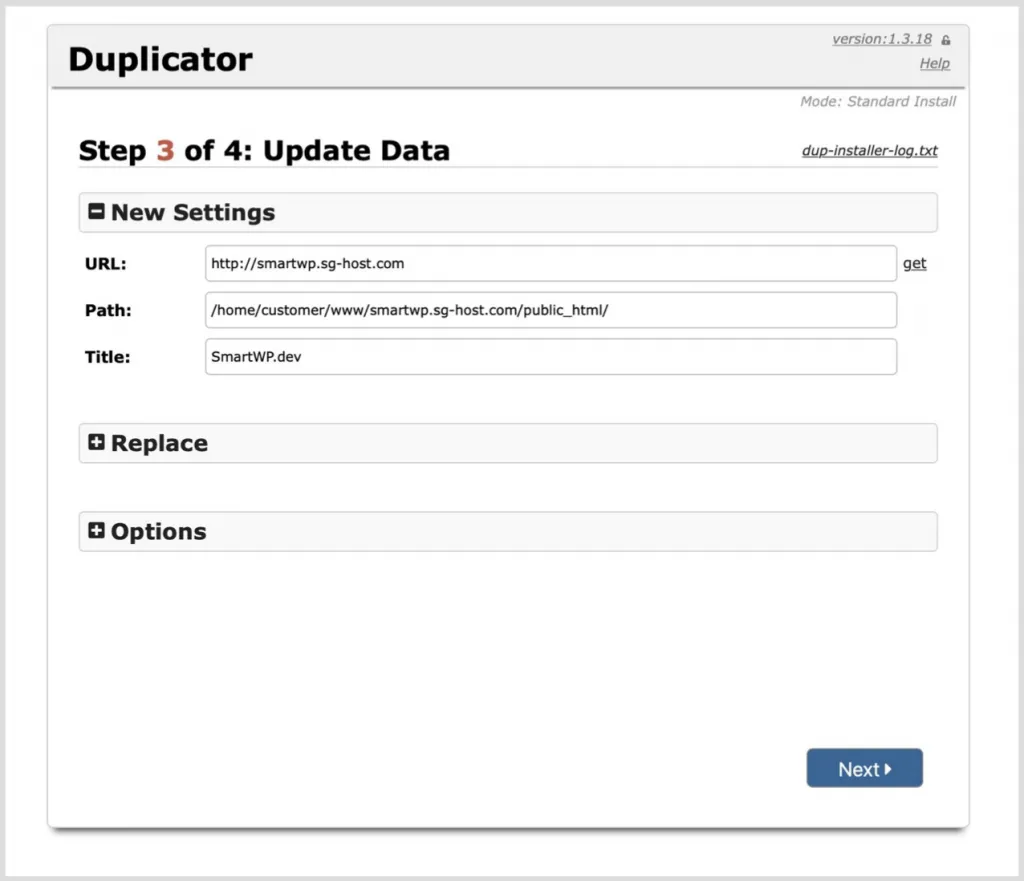Click the get link beside the URL
The width and height of the screenshot is (1024, 881).
(x=915, y=263)
